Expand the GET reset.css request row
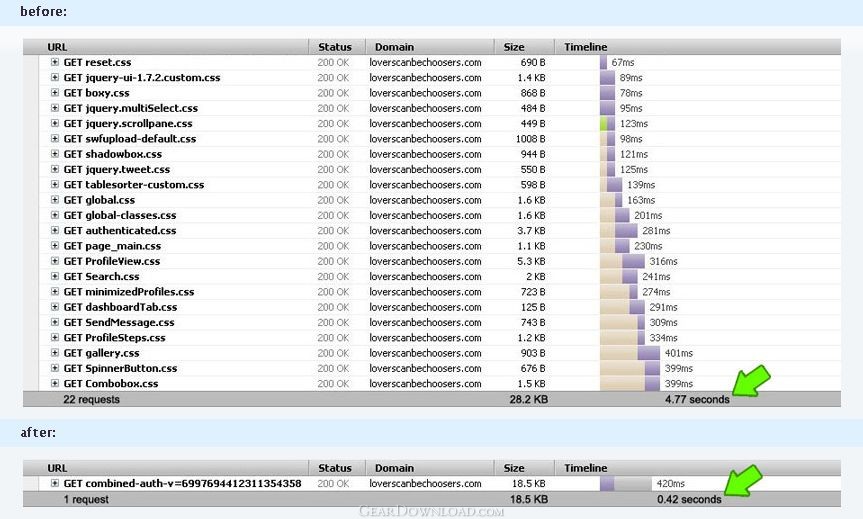Image resolution: width=863 pixels, height=519 pixels. point(54,62)
